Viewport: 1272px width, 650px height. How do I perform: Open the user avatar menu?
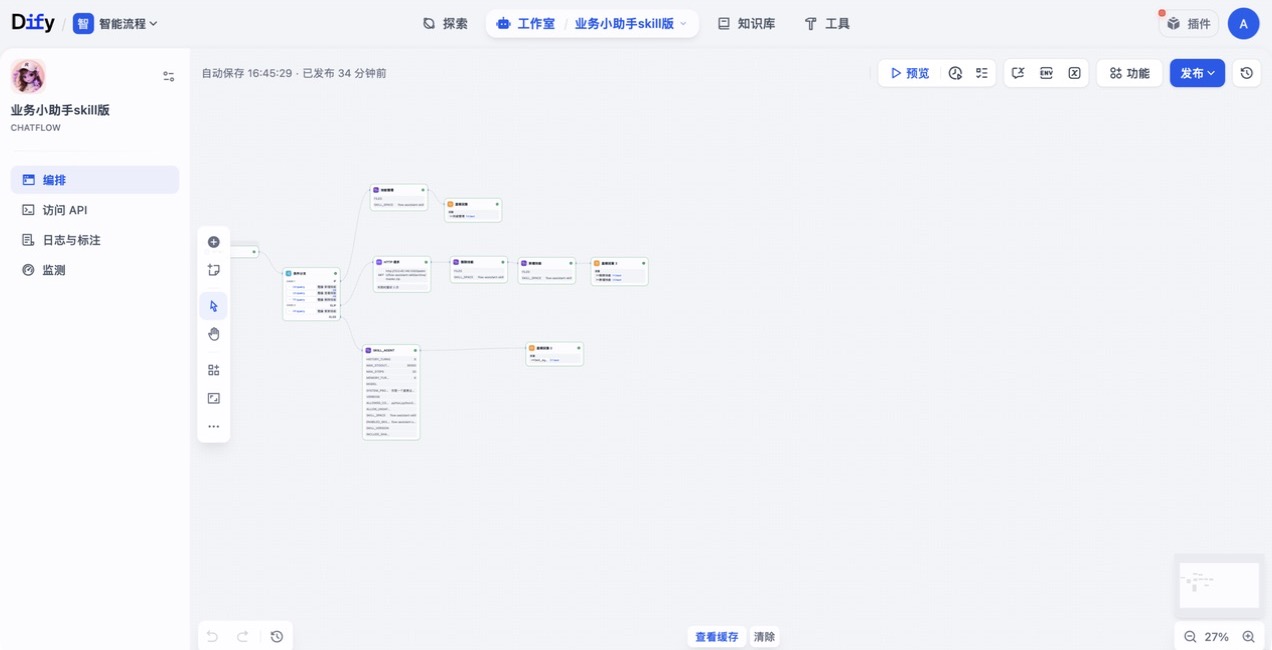[x=1243, y=23]
